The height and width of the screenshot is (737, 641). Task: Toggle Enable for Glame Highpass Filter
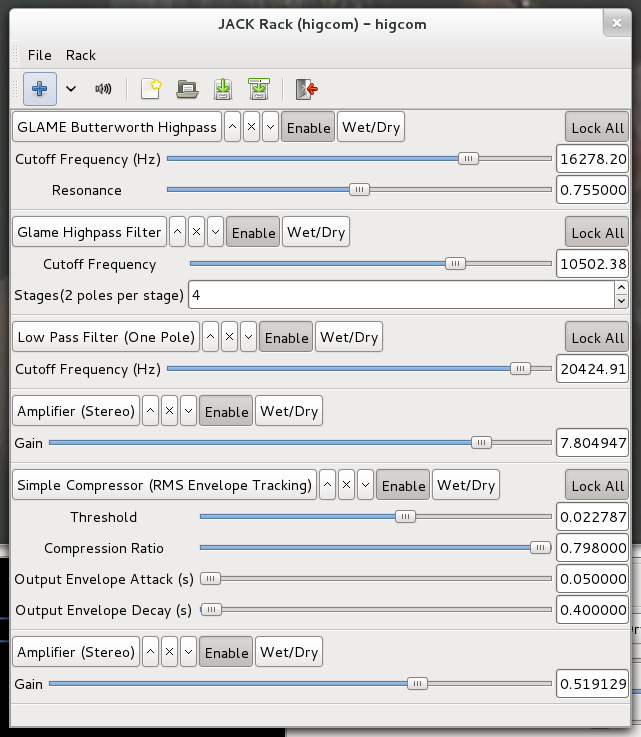coord(253,232)
